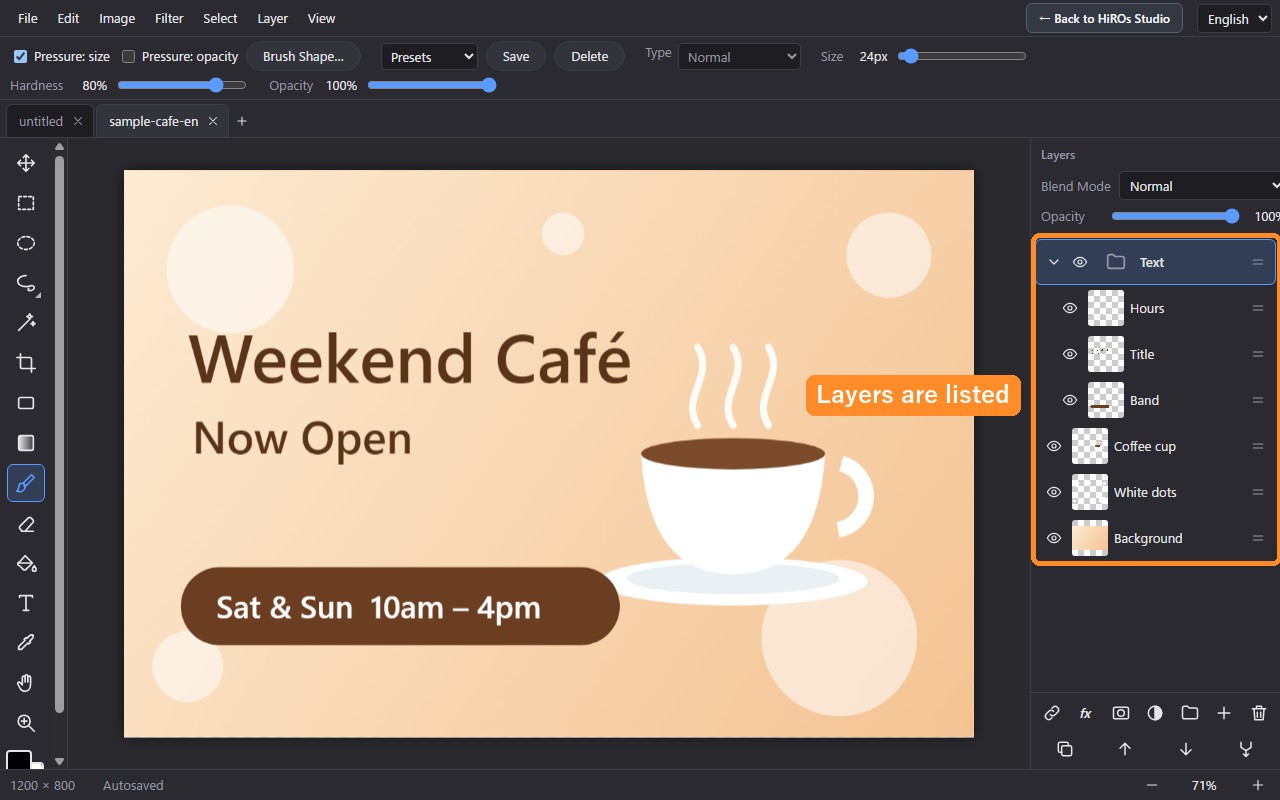Click the link layers icon
The height and width of the screenshot is (800, 1280).
coord(1052,713)
